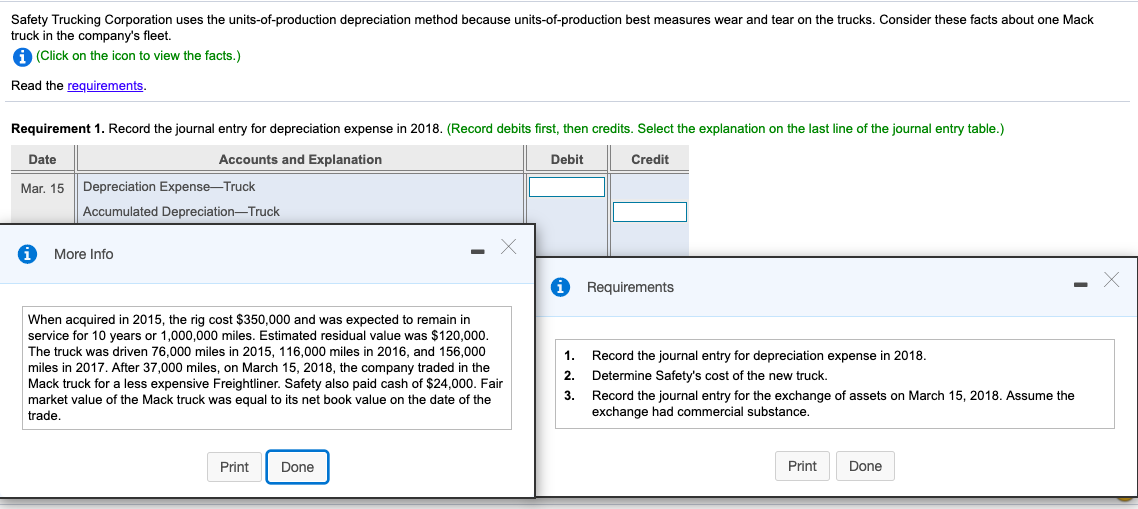
Task: Close the Requirements dialog
Action: (1111, 280)
